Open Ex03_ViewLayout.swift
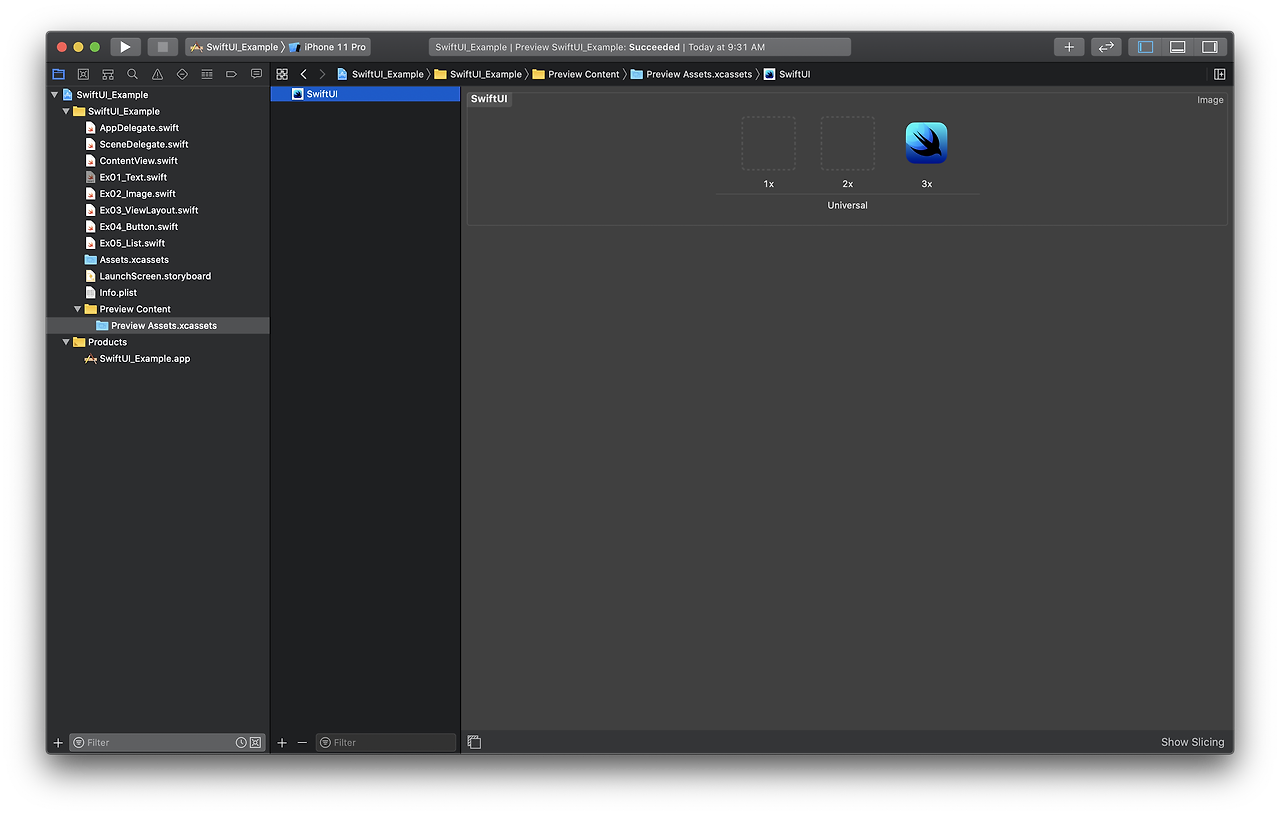The height and width of the screenshot is (815, 1280). (149, 210)
